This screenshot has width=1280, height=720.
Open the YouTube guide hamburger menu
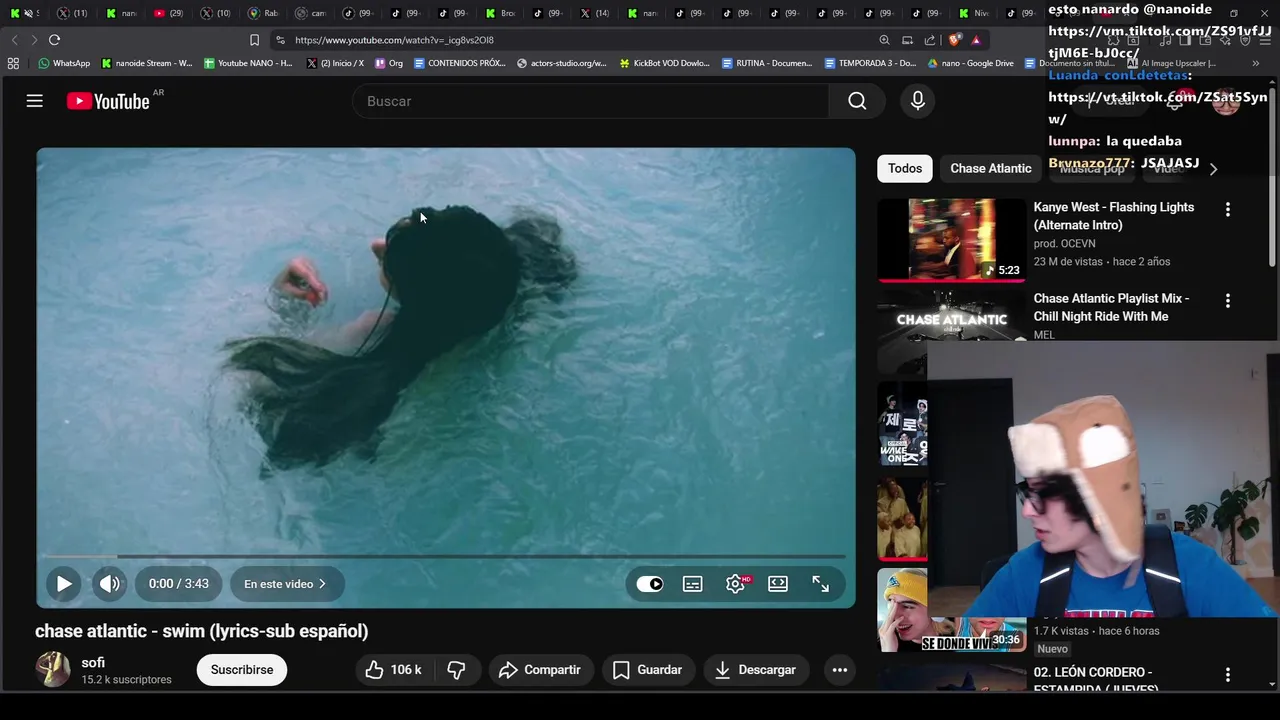[34, 101]
